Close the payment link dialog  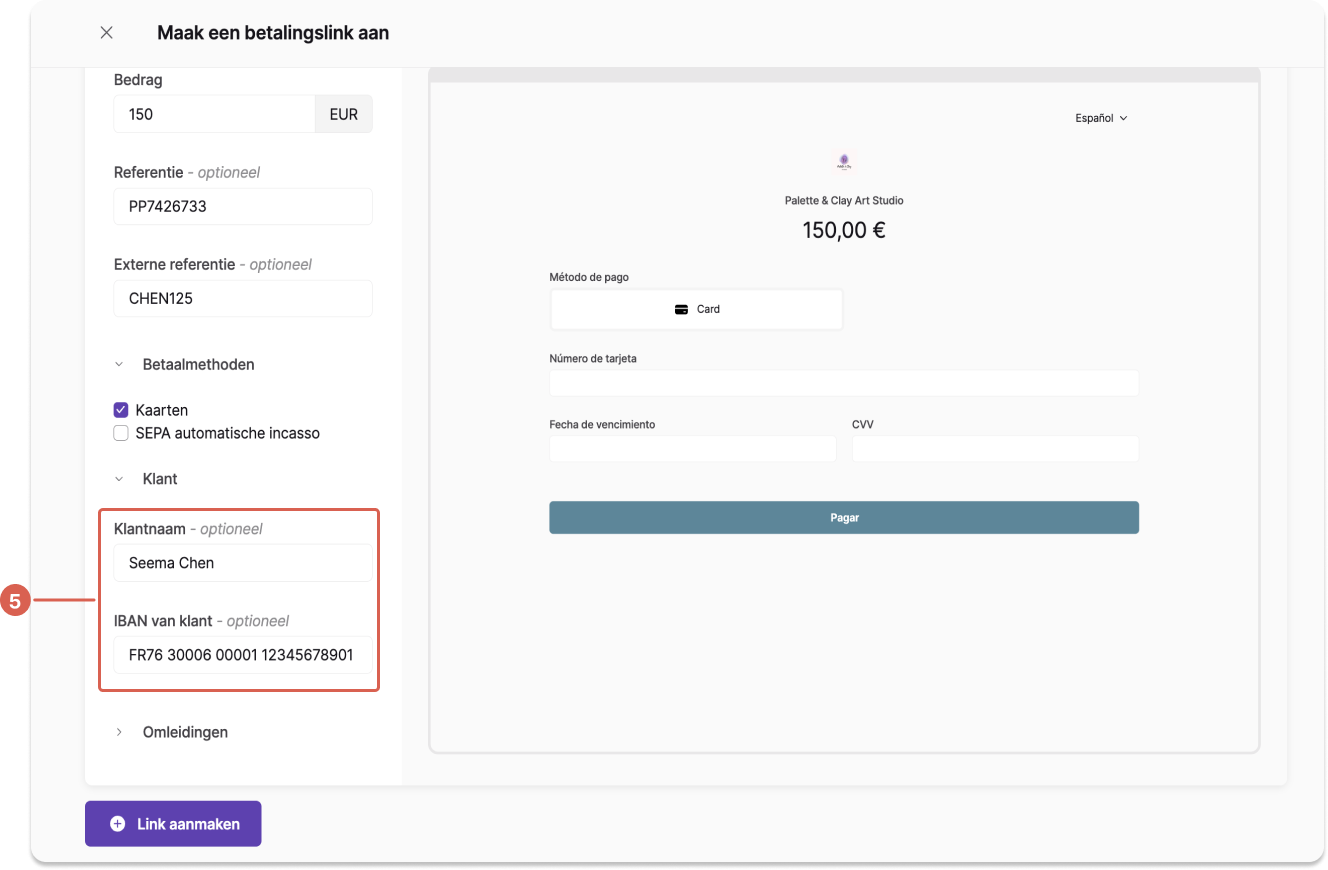(107, 33)
